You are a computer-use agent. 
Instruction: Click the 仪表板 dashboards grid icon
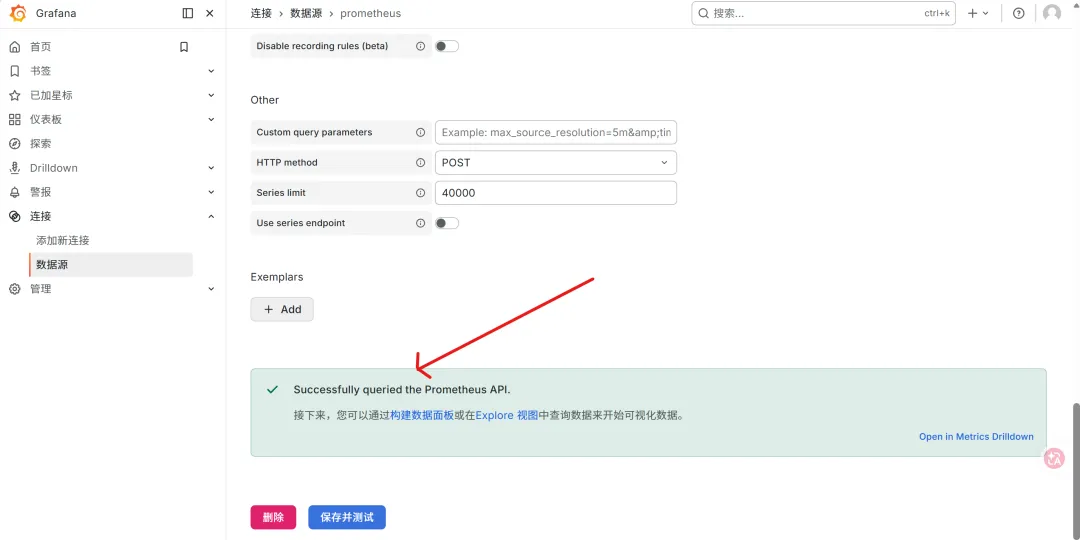(x=14, y=119)
